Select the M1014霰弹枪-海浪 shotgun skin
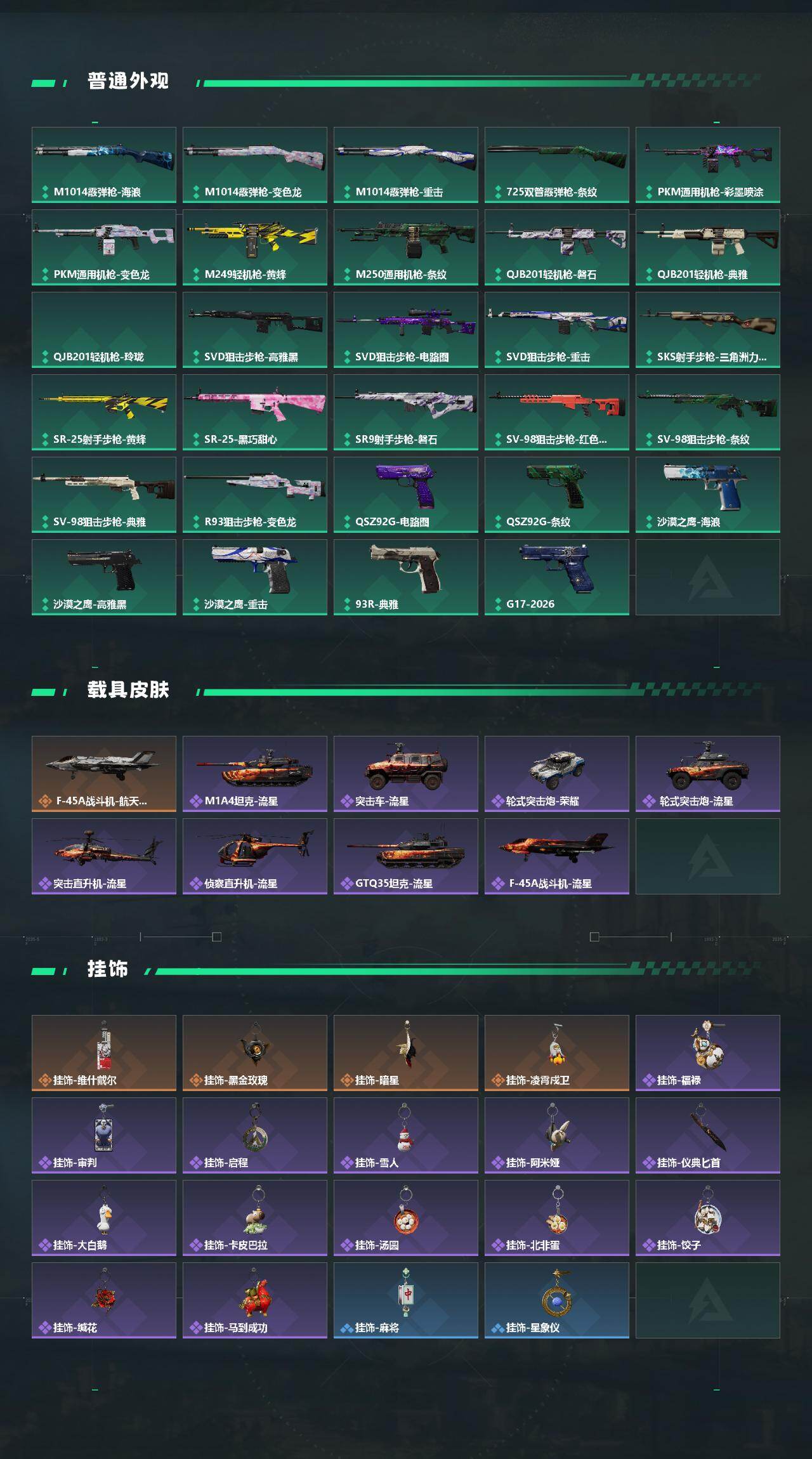This screenshot has width=812, height=1459. (104, 165)
